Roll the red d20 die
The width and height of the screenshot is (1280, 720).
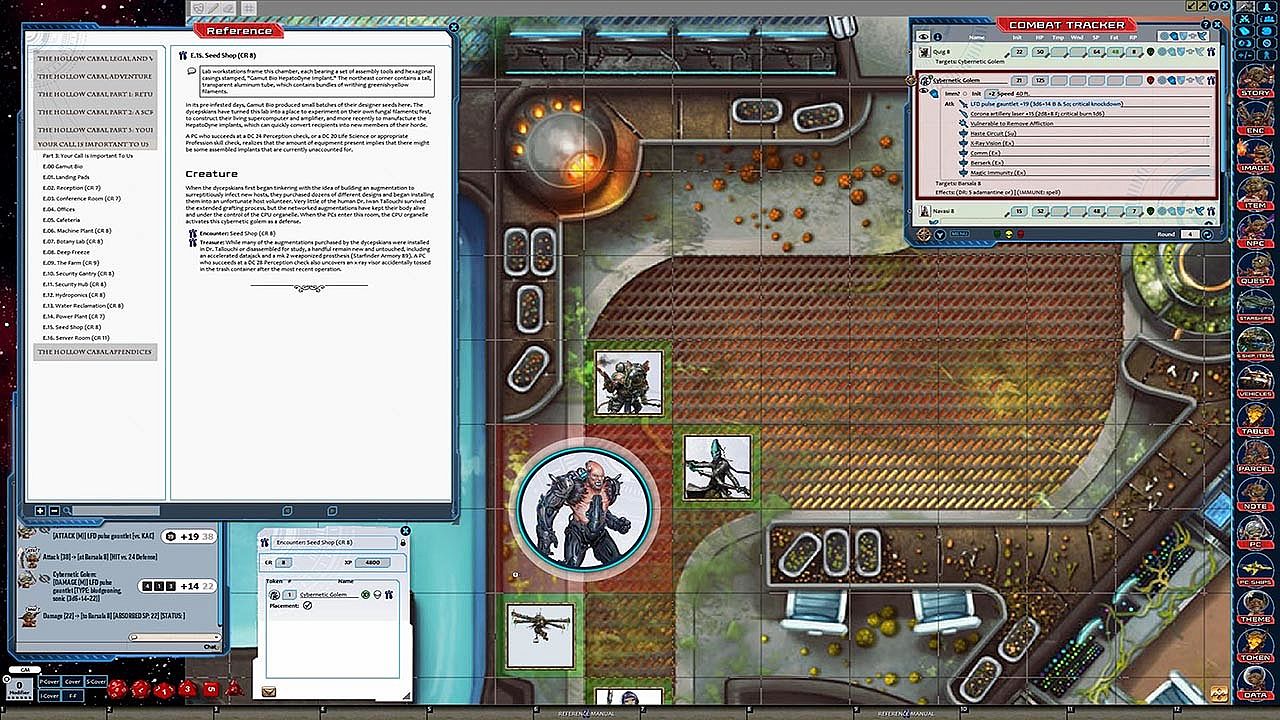117,689
